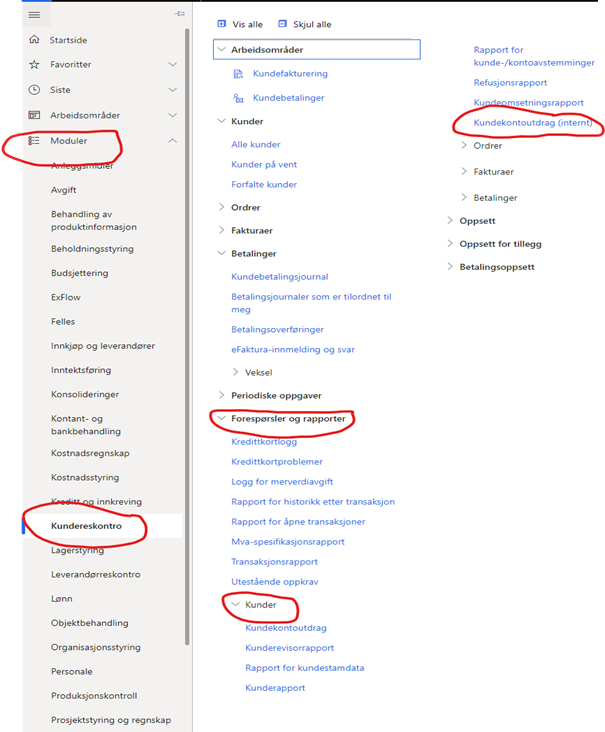Click the Vis alle expand icon

click(x=222, y=23)
